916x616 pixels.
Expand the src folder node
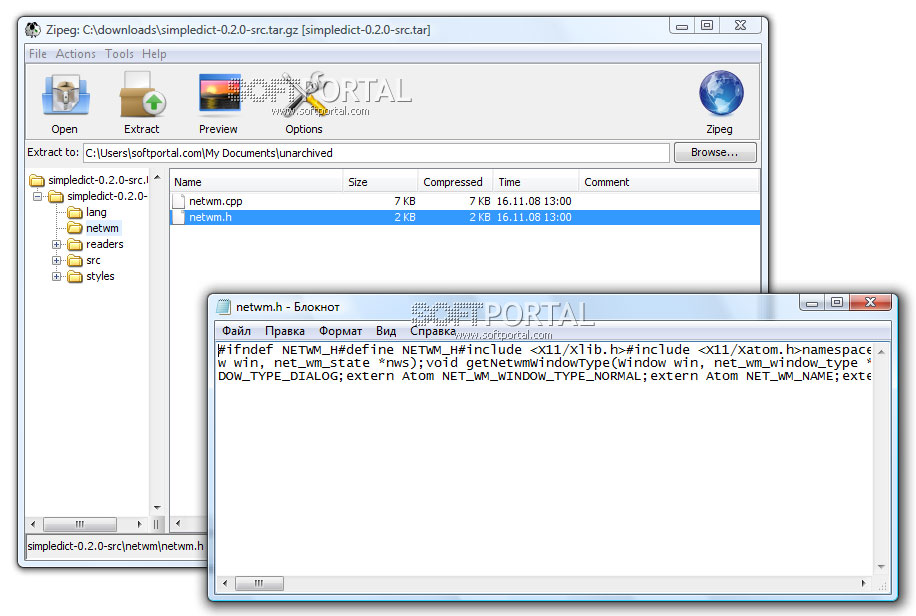56,261
